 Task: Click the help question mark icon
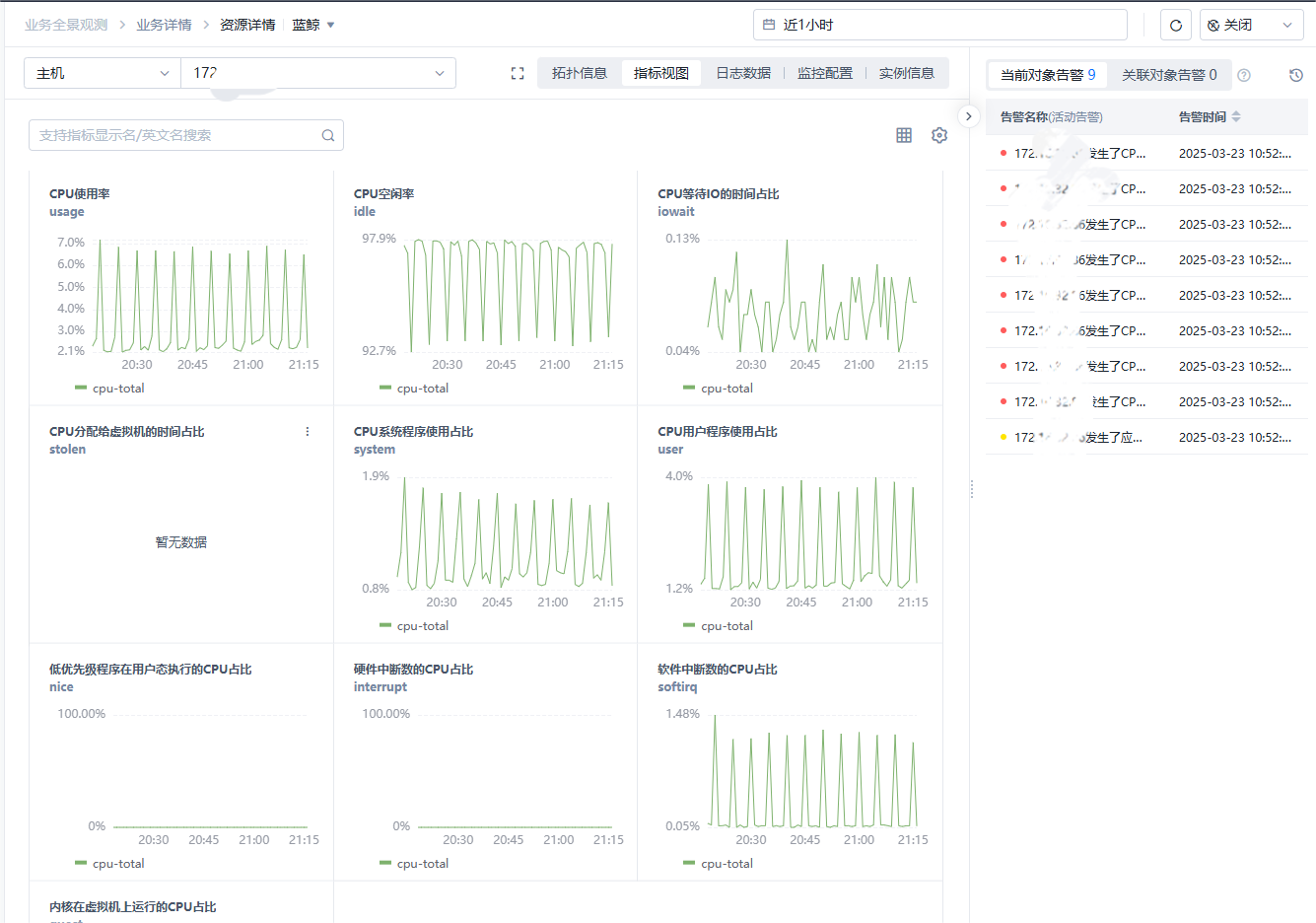(1244, 75)
